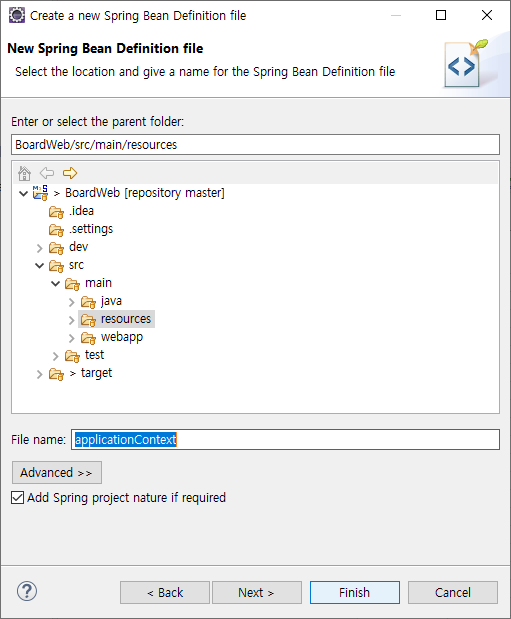
Task: Expand the test folder
Action: tap(56, 356)
